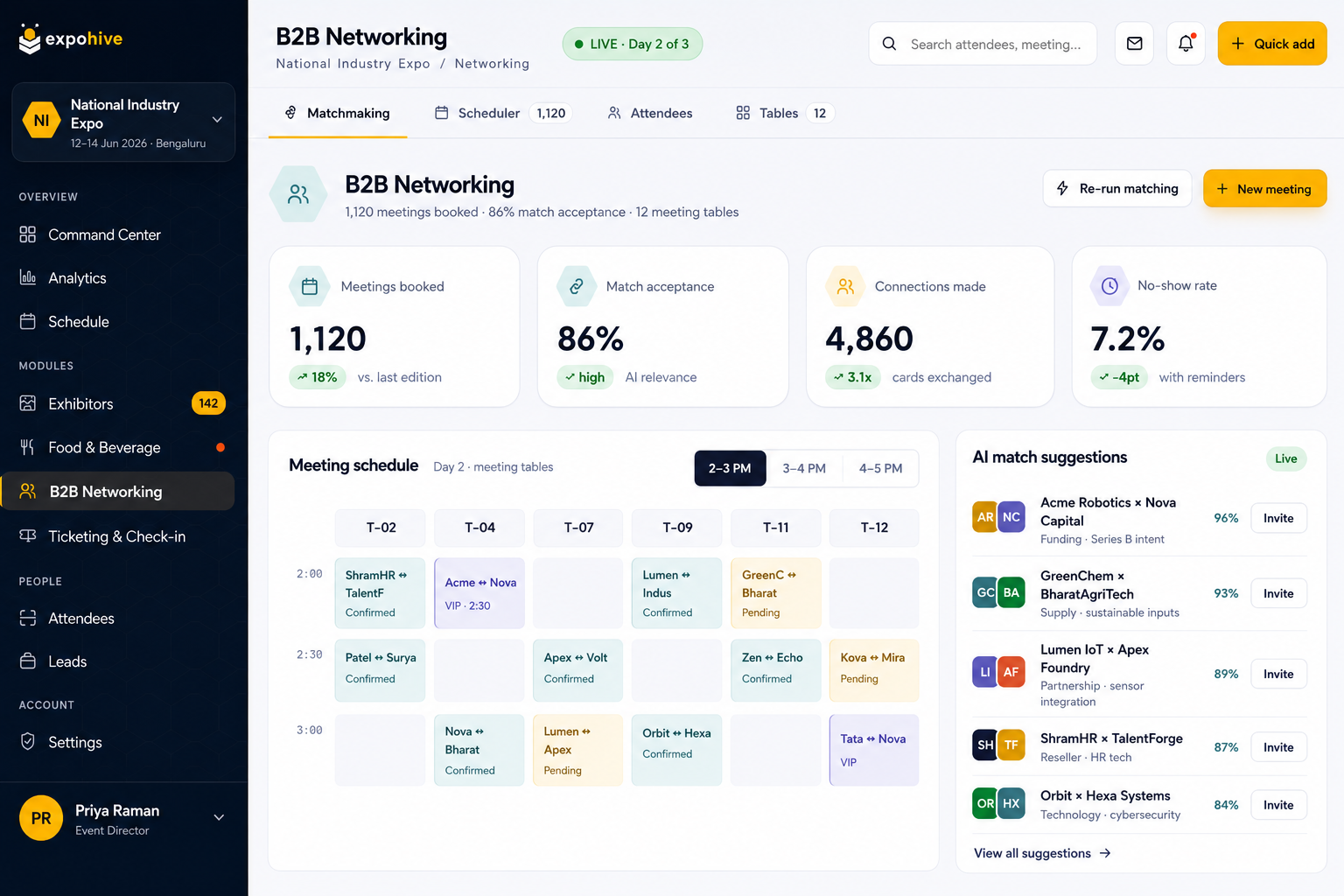
Task: Invite Orbit × Hexa Systems match
Action: pos(1278,805)
